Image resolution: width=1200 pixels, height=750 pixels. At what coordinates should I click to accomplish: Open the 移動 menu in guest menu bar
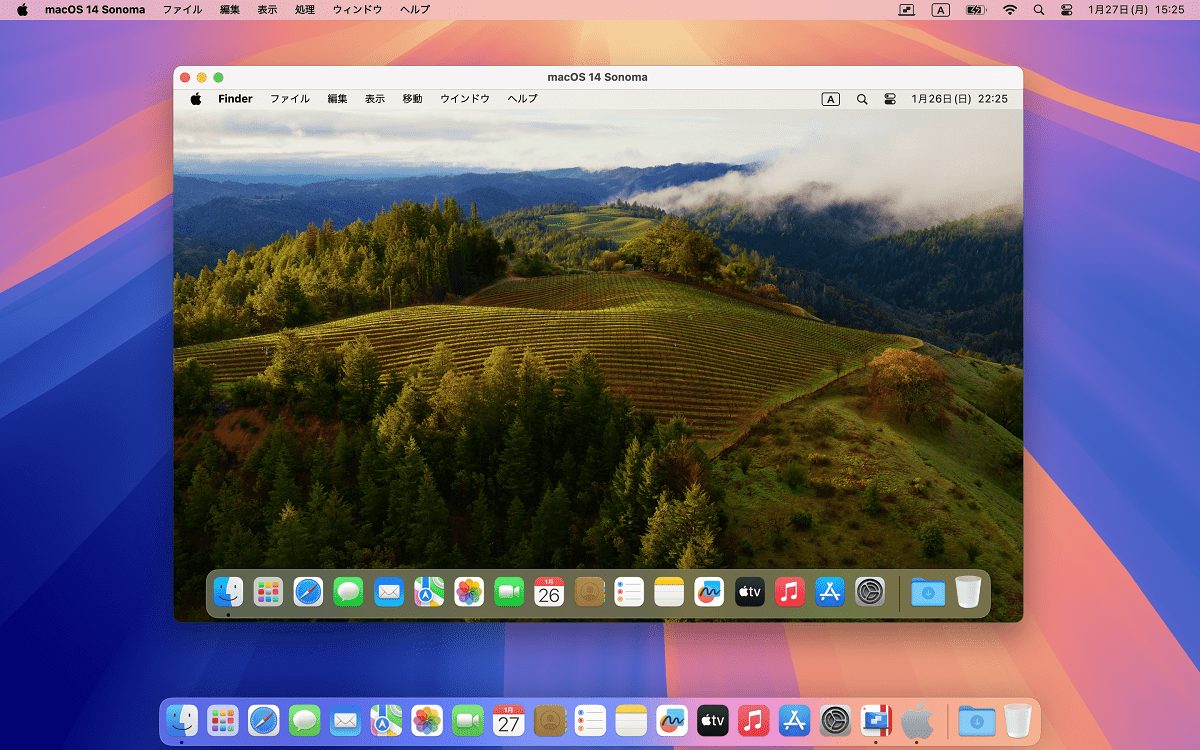point(412,99)
